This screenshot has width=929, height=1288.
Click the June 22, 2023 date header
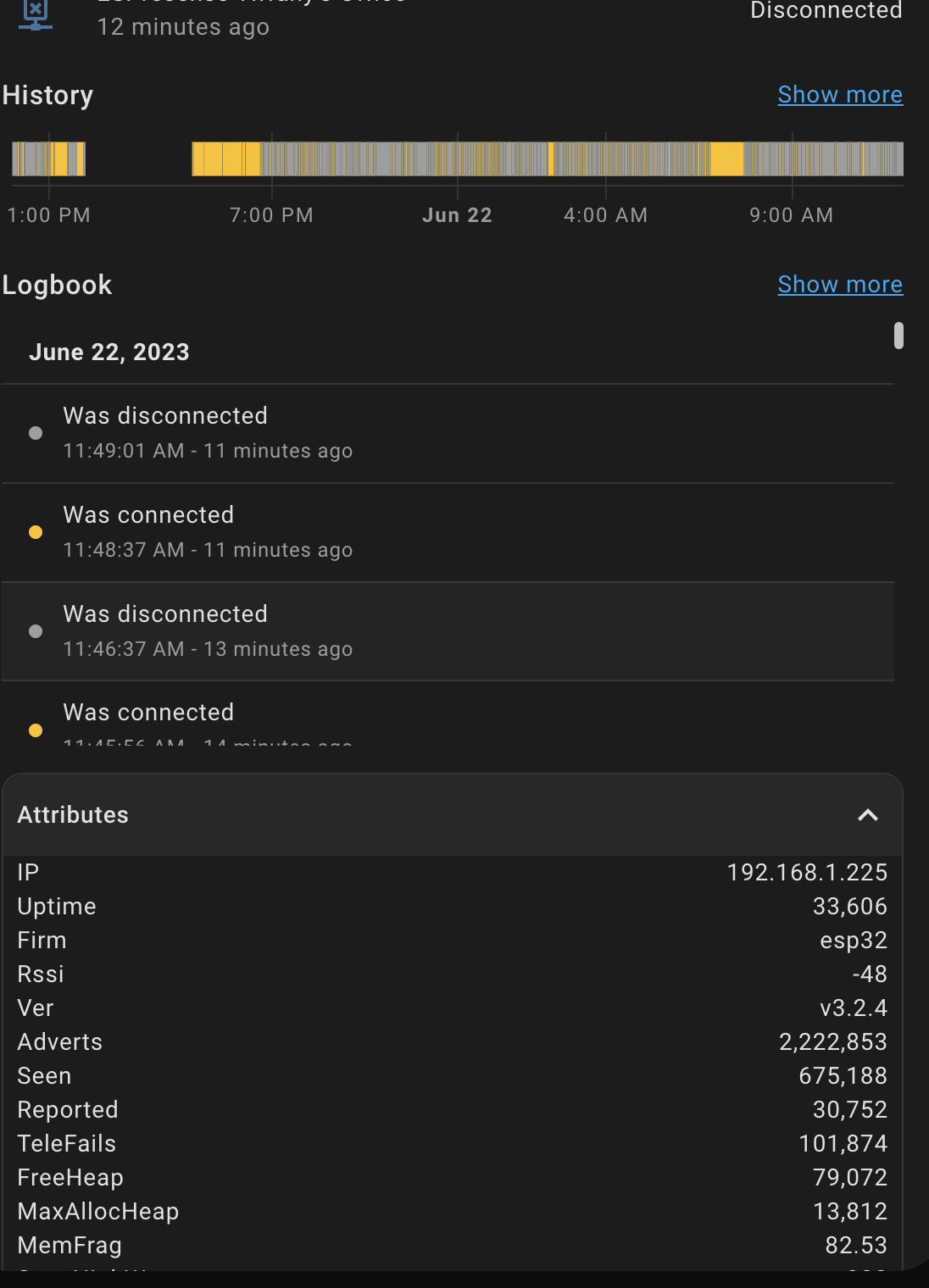coord(110,352)
